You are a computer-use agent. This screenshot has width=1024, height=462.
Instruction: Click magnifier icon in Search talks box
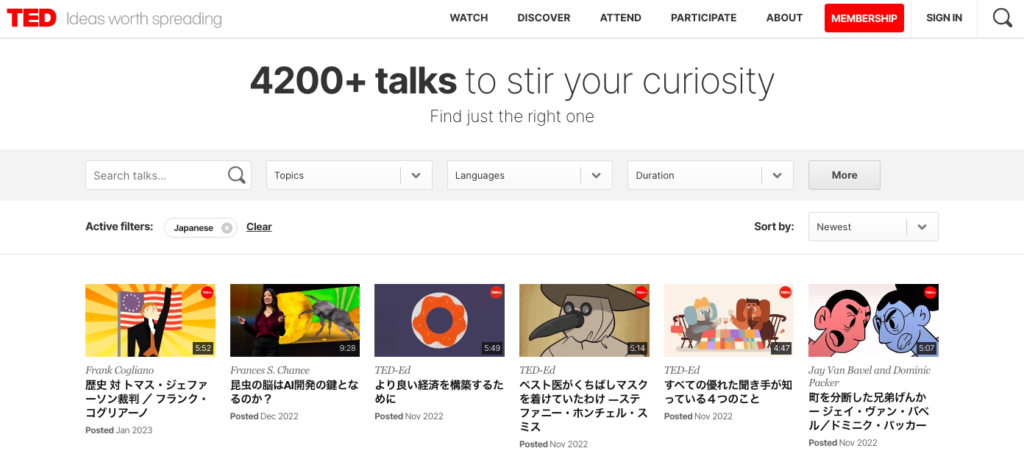236,175
